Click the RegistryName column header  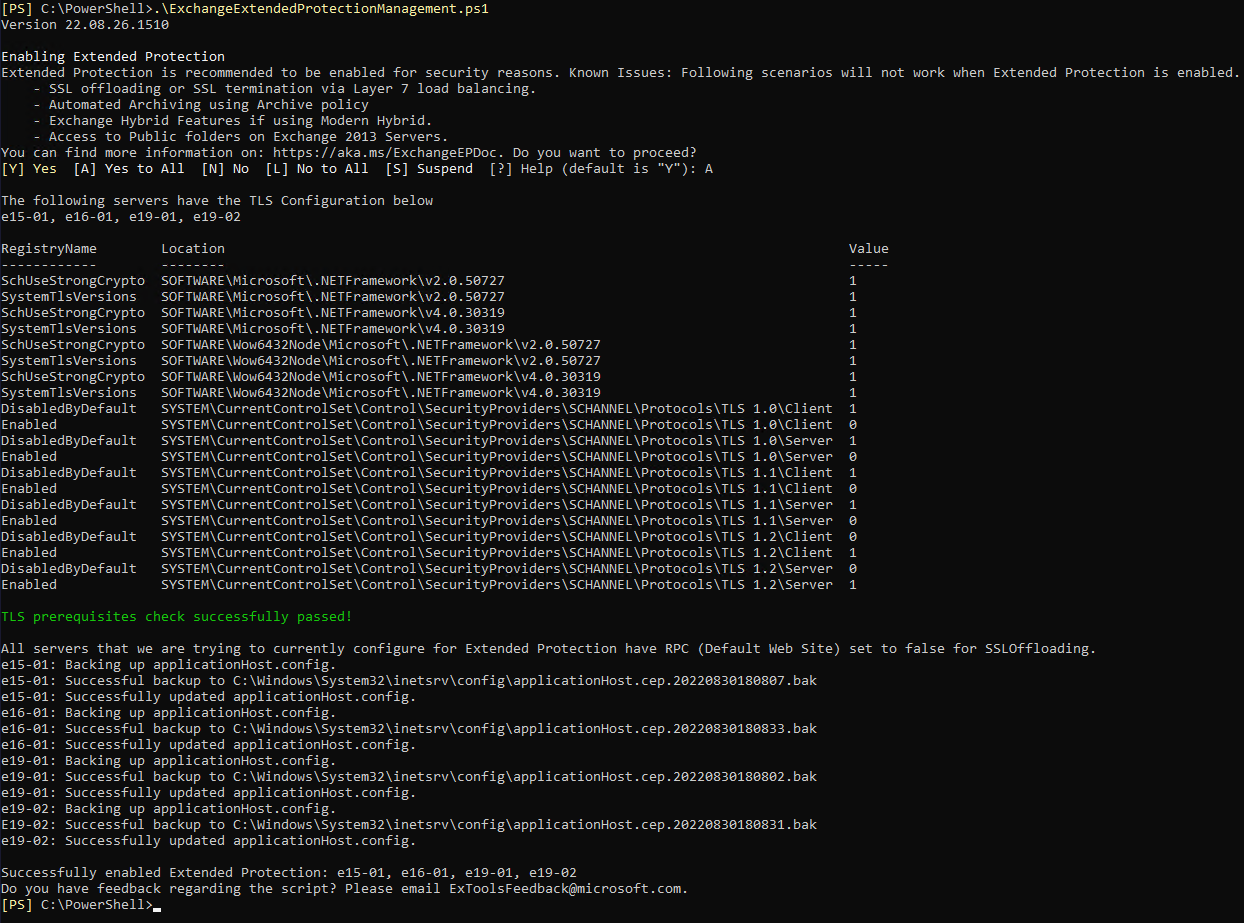pos(49,249)
